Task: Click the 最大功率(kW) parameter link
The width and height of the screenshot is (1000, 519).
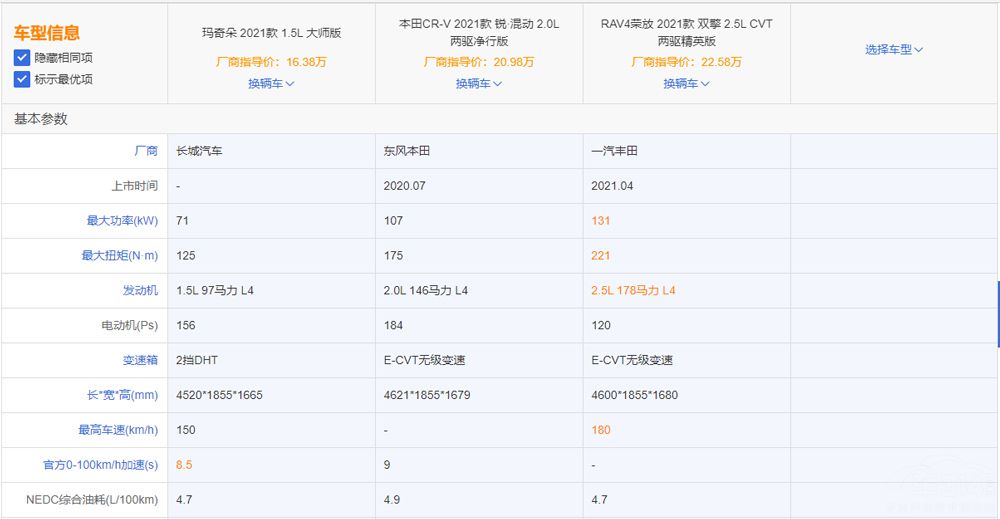Action: (122, 221)
